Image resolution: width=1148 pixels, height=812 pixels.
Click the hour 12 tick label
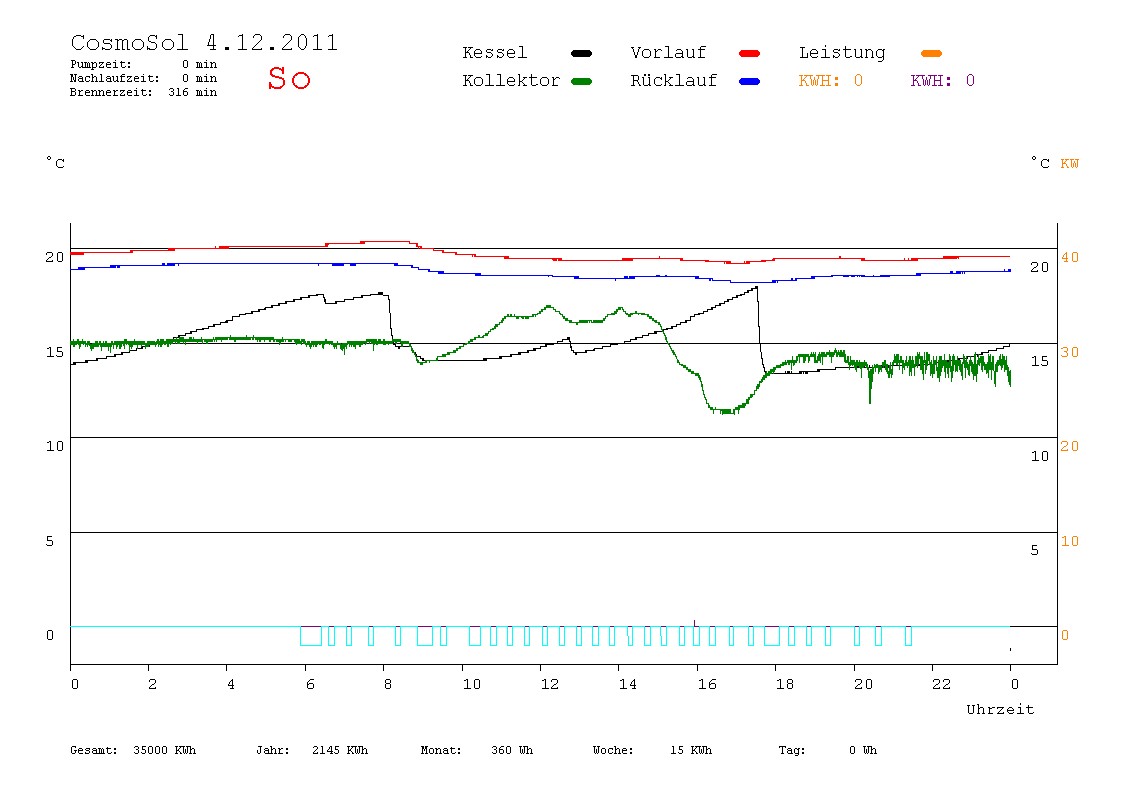pos(550,684)
